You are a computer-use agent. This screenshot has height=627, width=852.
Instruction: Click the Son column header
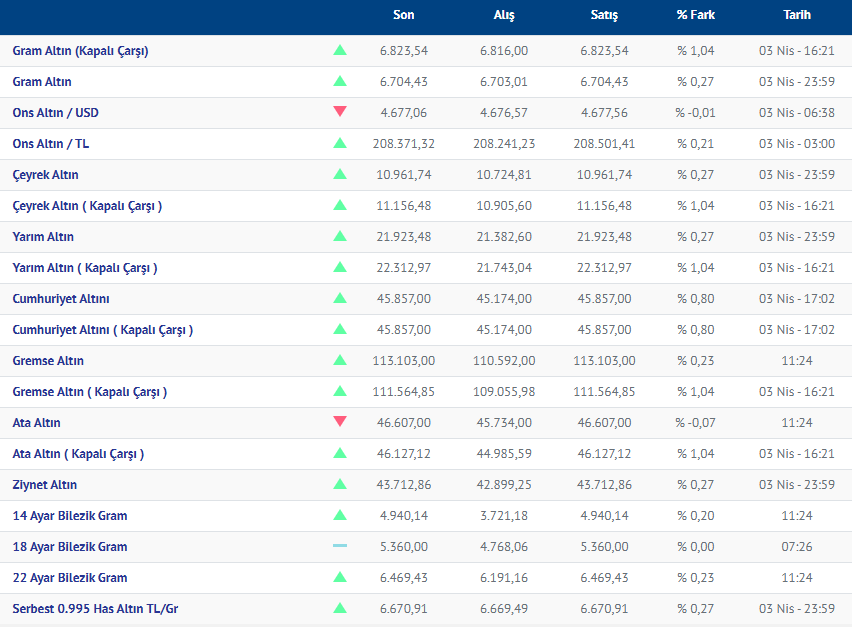404,16
